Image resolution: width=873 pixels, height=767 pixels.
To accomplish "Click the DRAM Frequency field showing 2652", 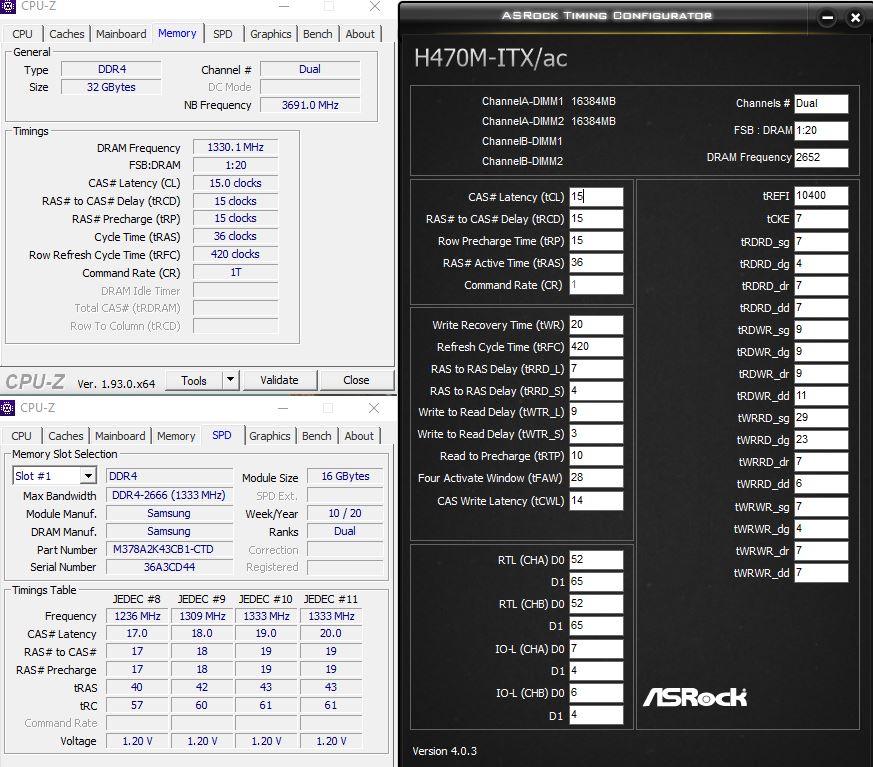I will coord(821,157).
